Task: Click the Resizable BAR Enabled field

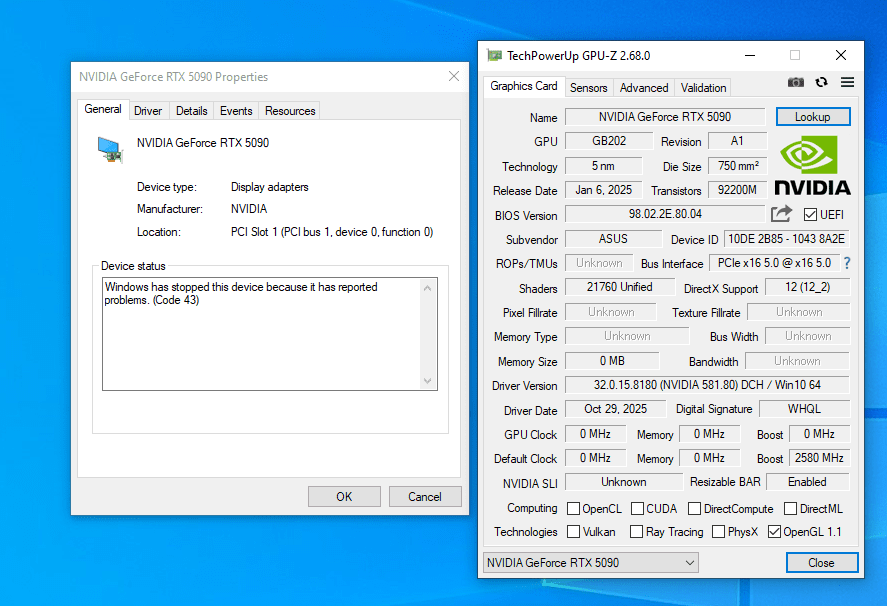Action: 807,482
